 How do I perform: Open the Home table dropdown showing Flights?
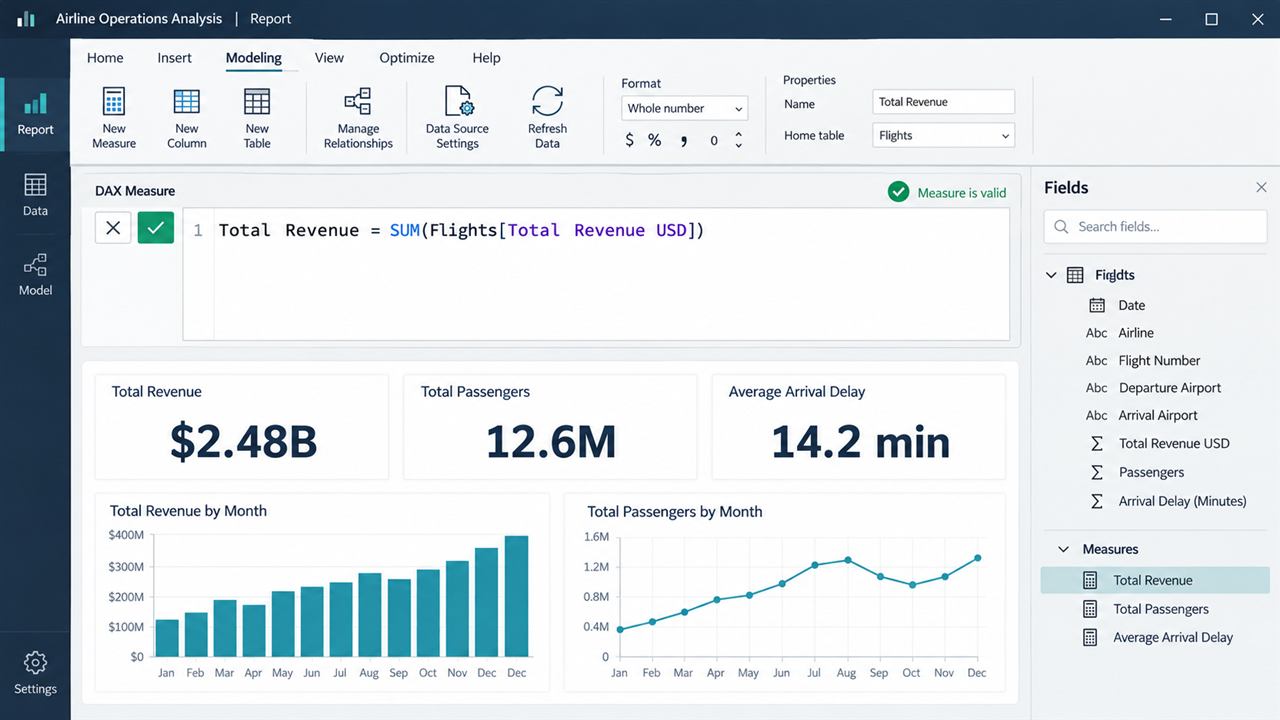pyautogui.click(x=943, y=135)
